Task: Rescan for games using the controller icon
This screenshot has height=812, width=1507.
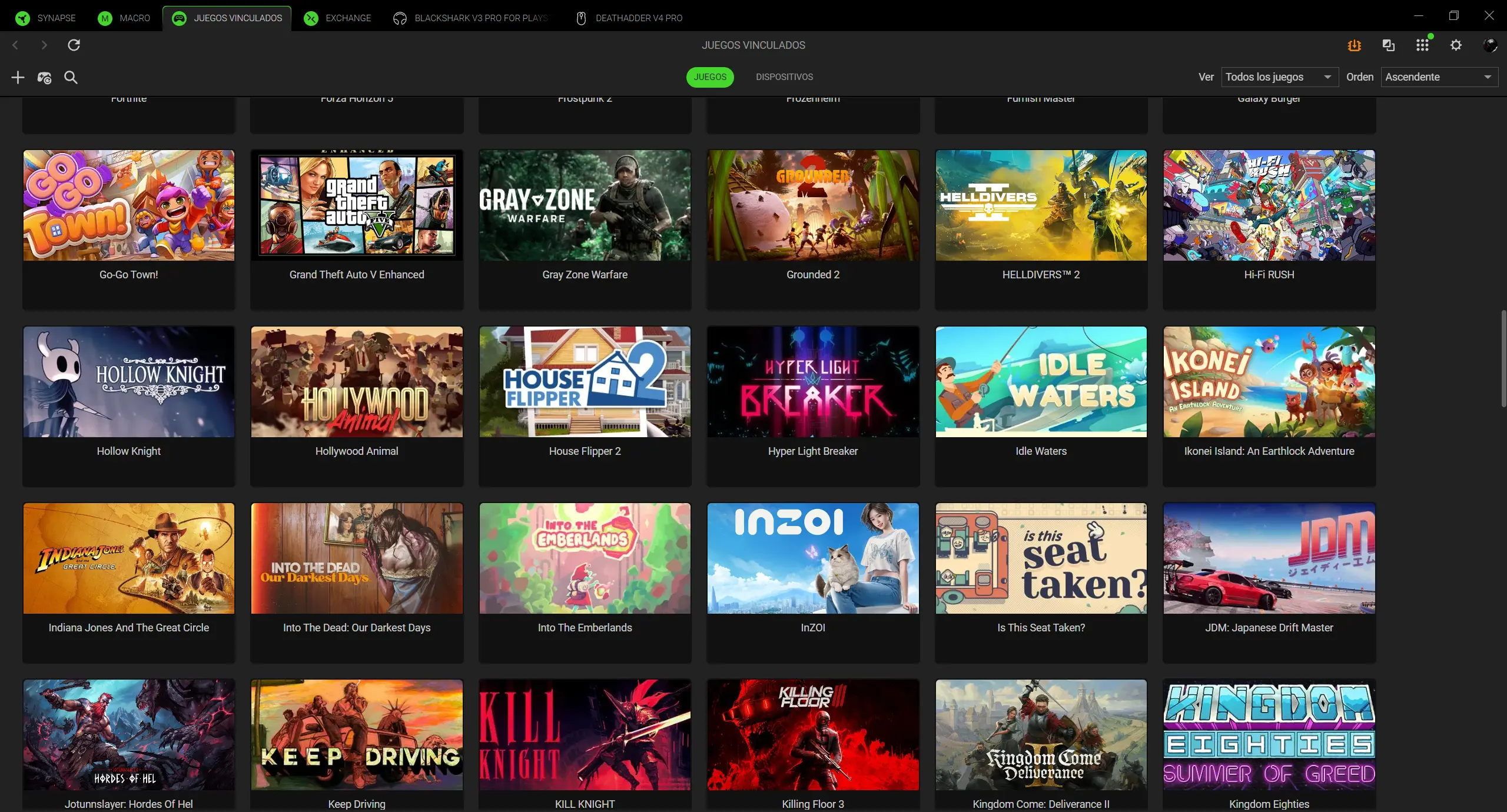Action: click(44, 77)
